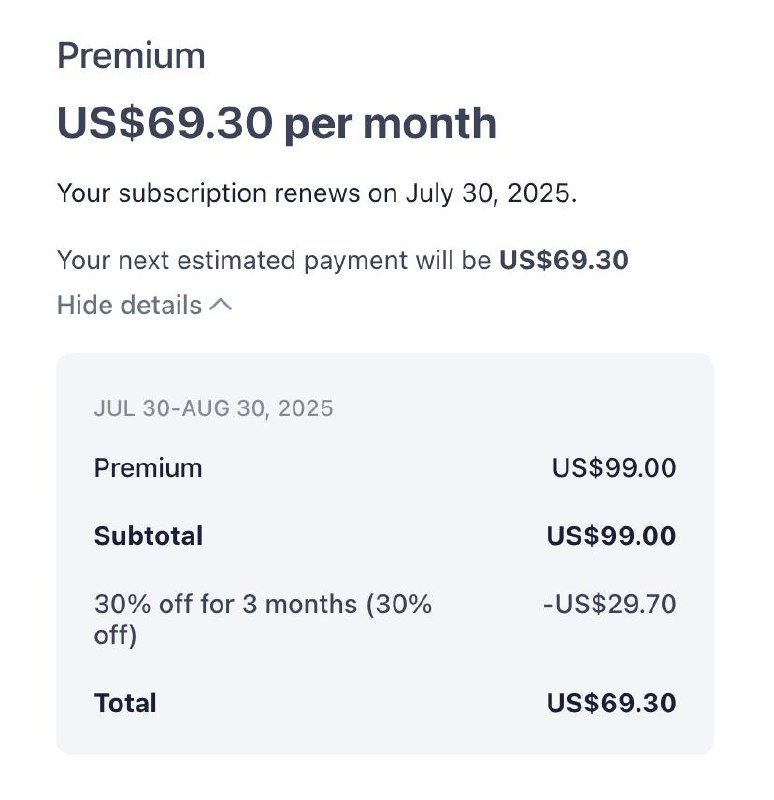Image resolution: width=774 pixels, height=800 pixels.
Task: Click the words "per month" in heading
Action: (390, 123)
